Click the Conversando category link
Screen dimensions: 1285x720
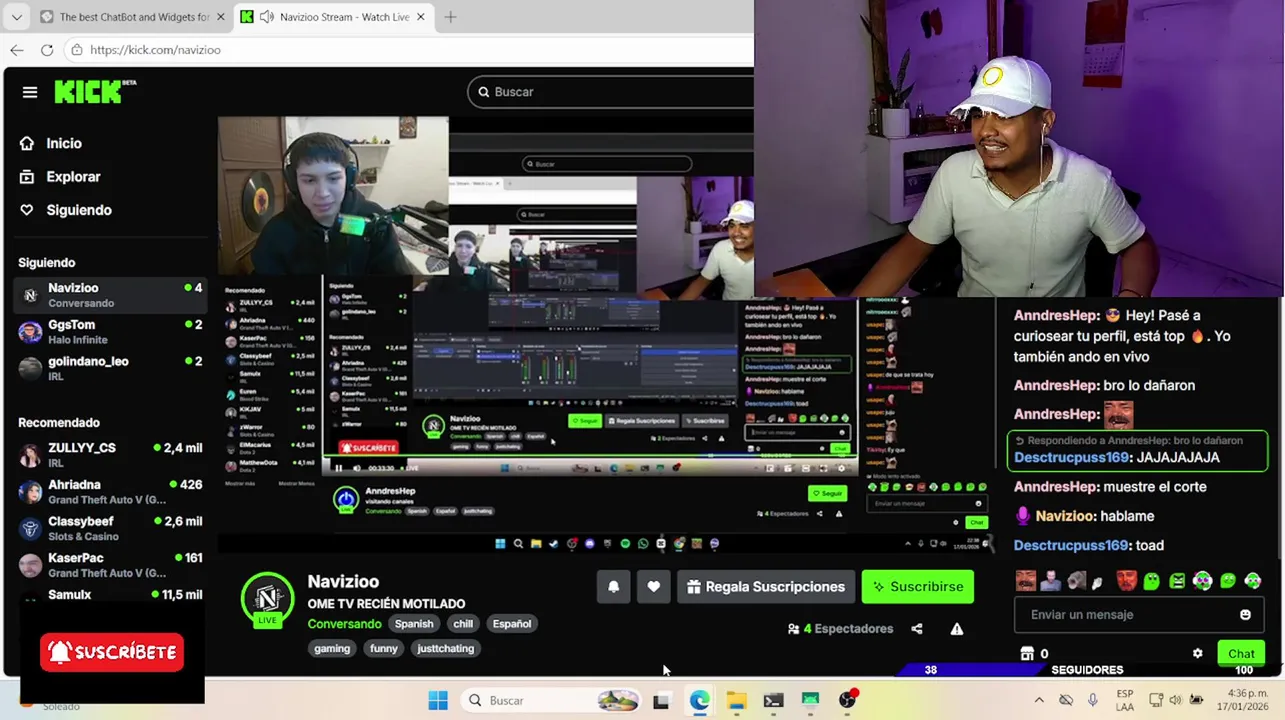(x=344, y=624)
